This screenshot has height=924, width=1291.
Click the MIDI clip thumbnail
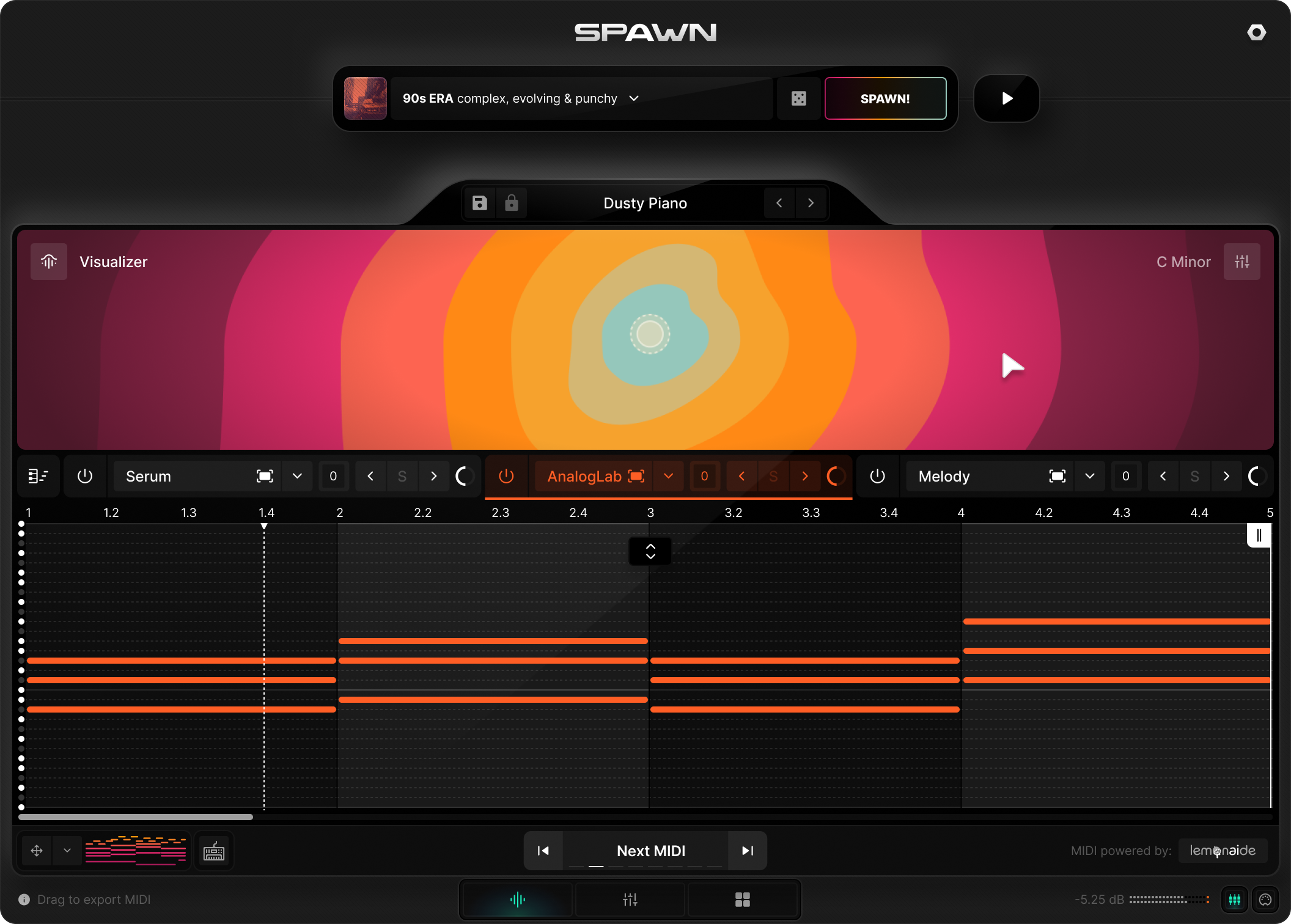pos(136,850)
